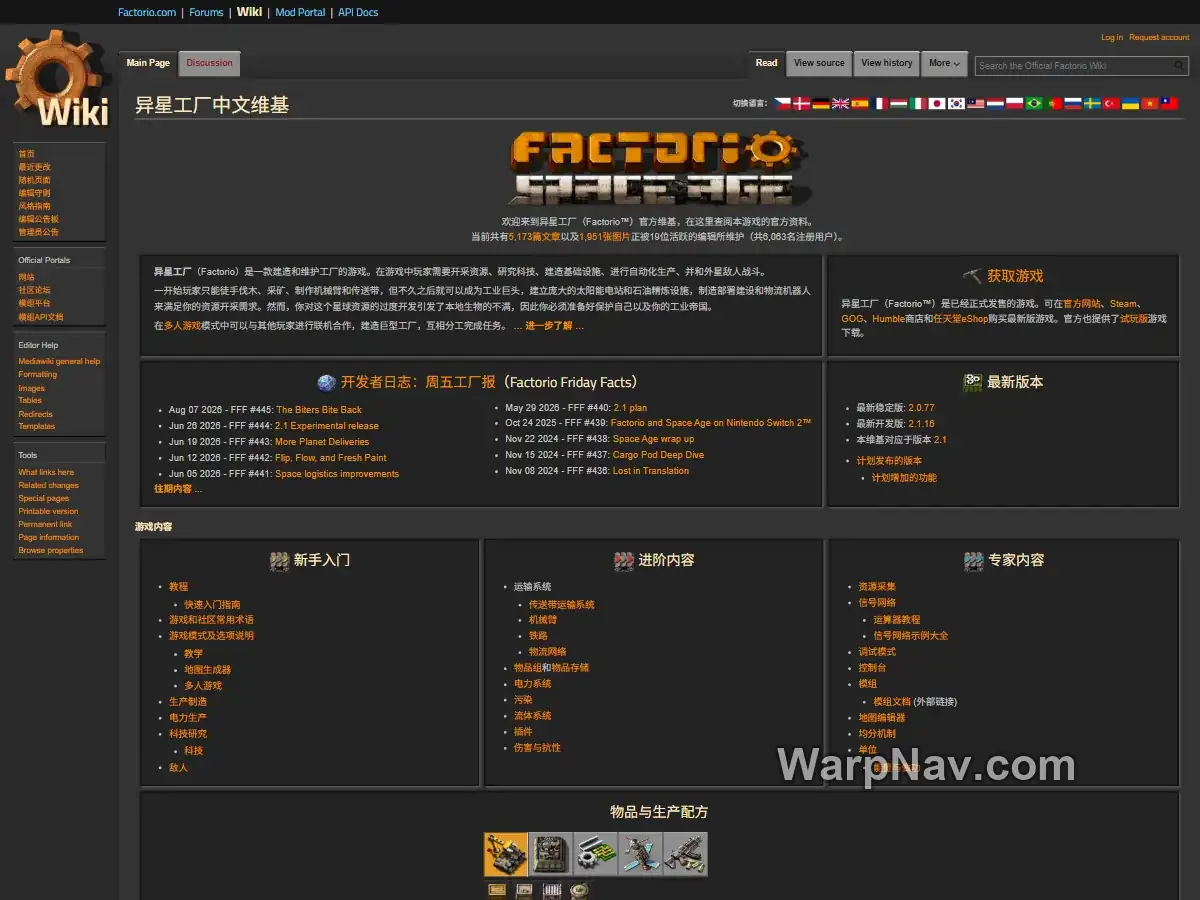Choose the Vietnamese flag language

(x=1150, y=103)
